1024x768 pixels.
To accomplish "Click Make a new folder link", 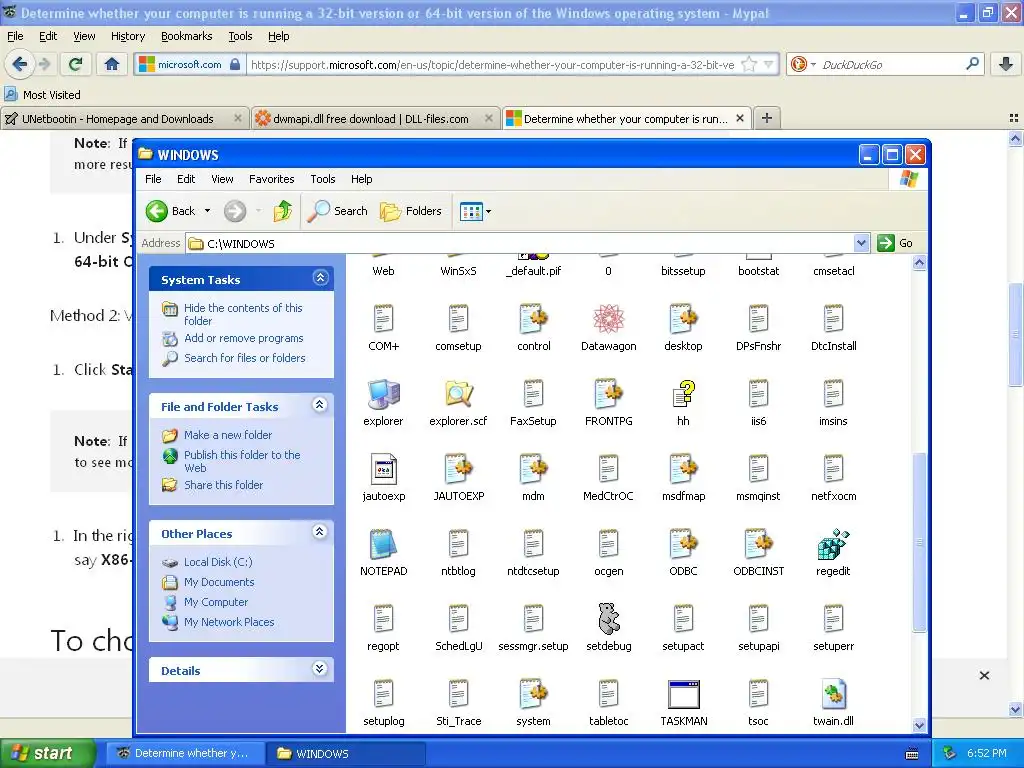I will 228,435.
